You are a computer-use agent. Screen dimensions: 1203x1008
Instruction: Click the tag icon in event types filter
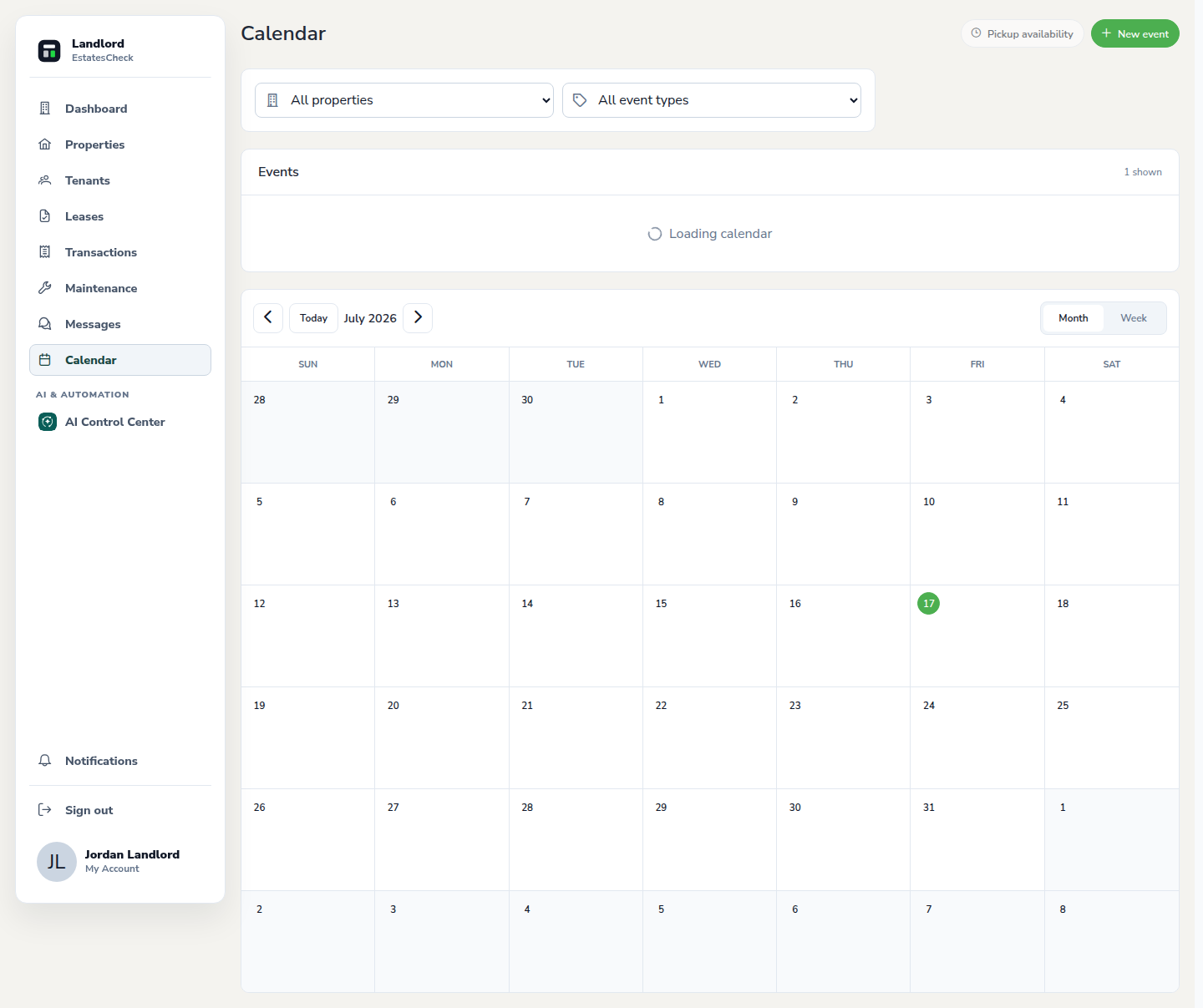(x=580, y=100)
